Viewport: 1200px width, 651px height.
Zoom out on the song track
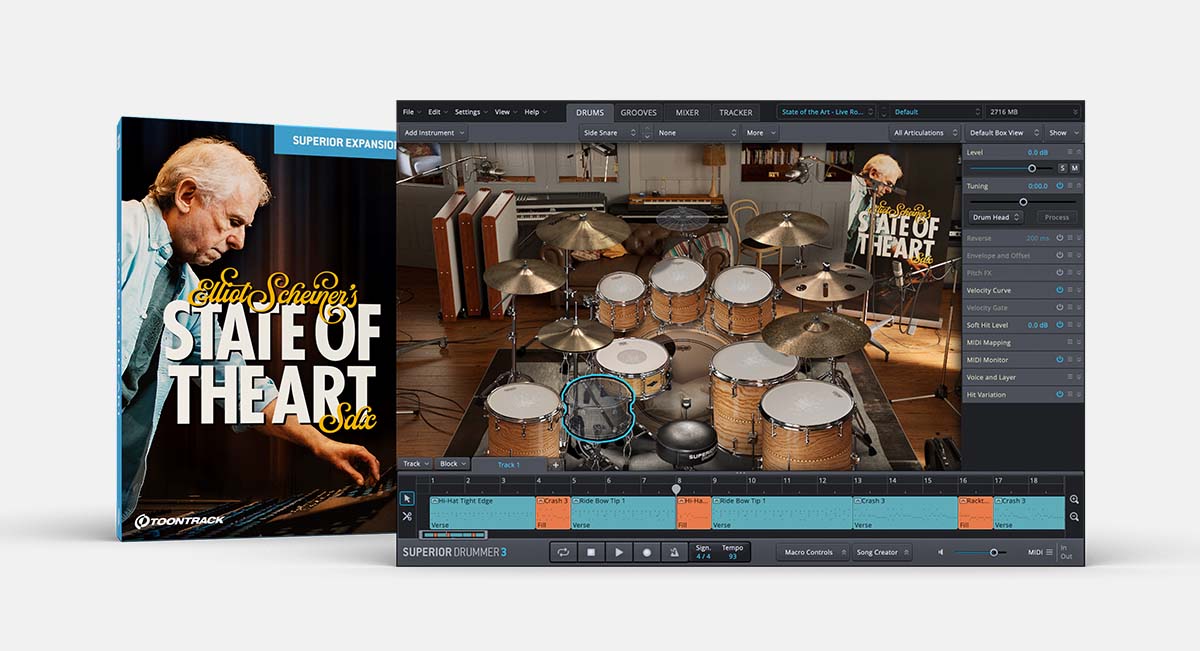[x=1074, y=517]
